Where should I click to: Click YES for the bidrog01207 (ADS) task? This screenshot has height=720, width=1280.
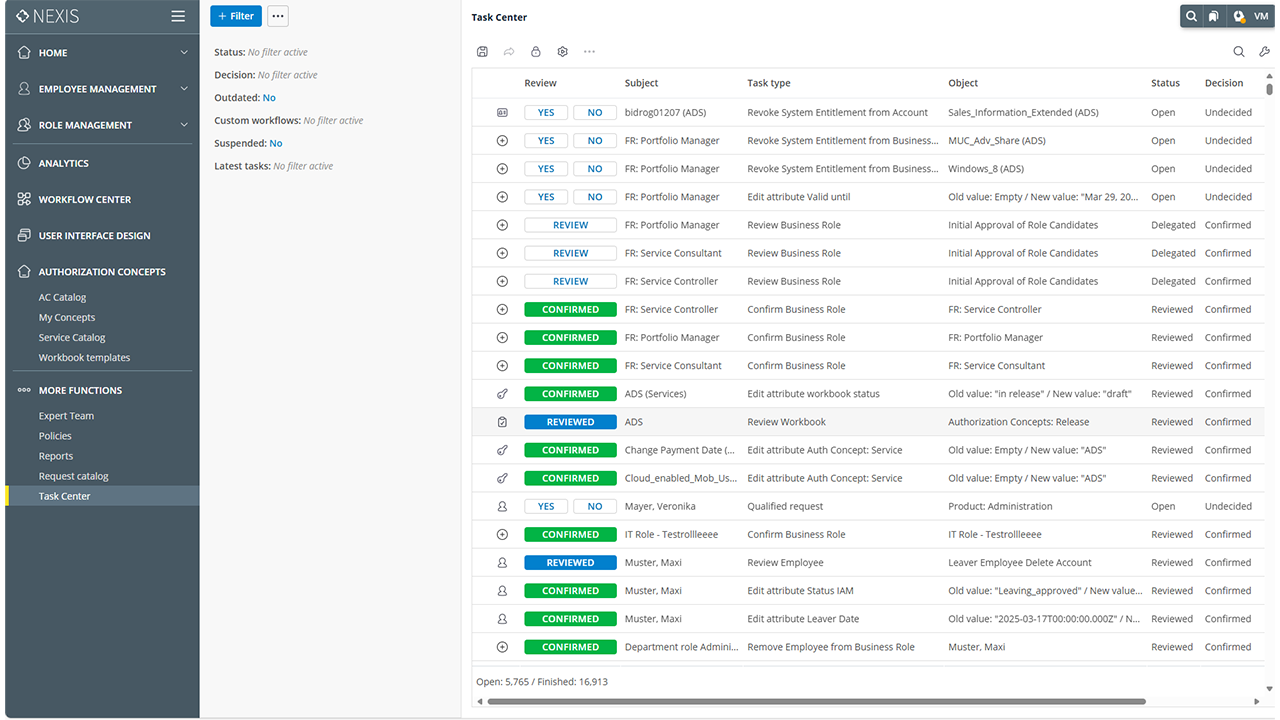546,113
